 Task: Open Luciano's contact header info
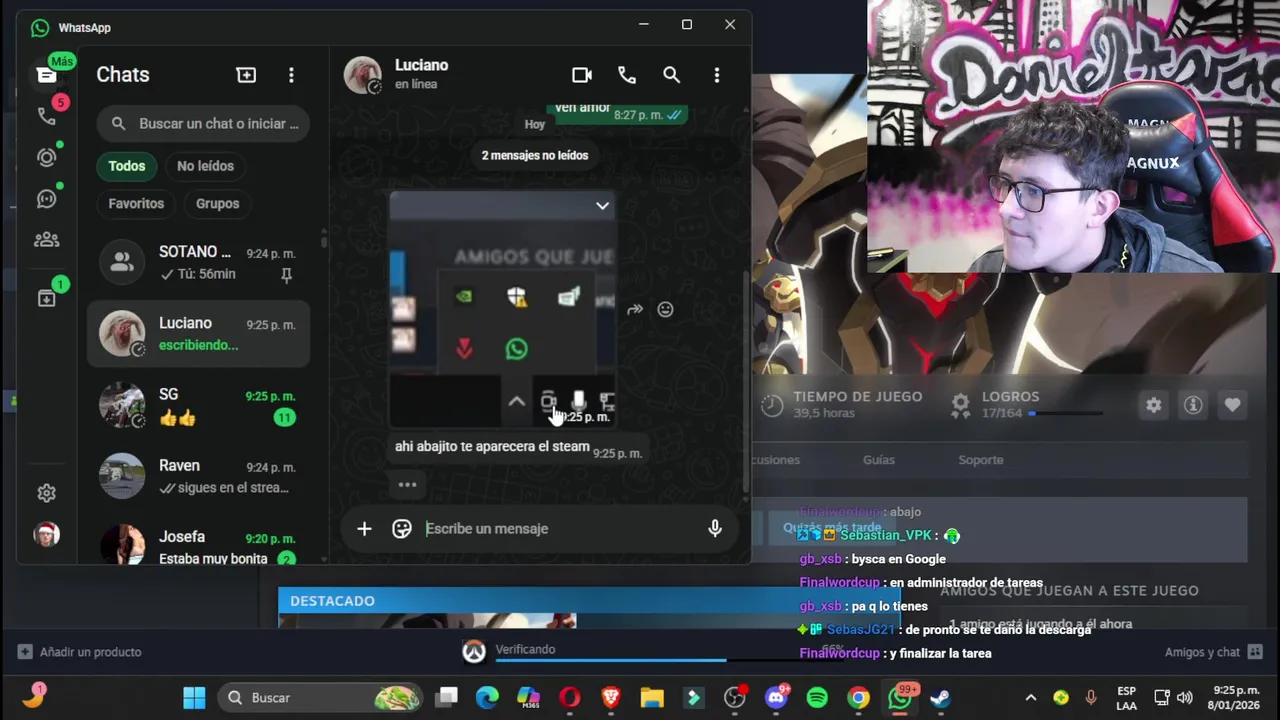[420, 74]
